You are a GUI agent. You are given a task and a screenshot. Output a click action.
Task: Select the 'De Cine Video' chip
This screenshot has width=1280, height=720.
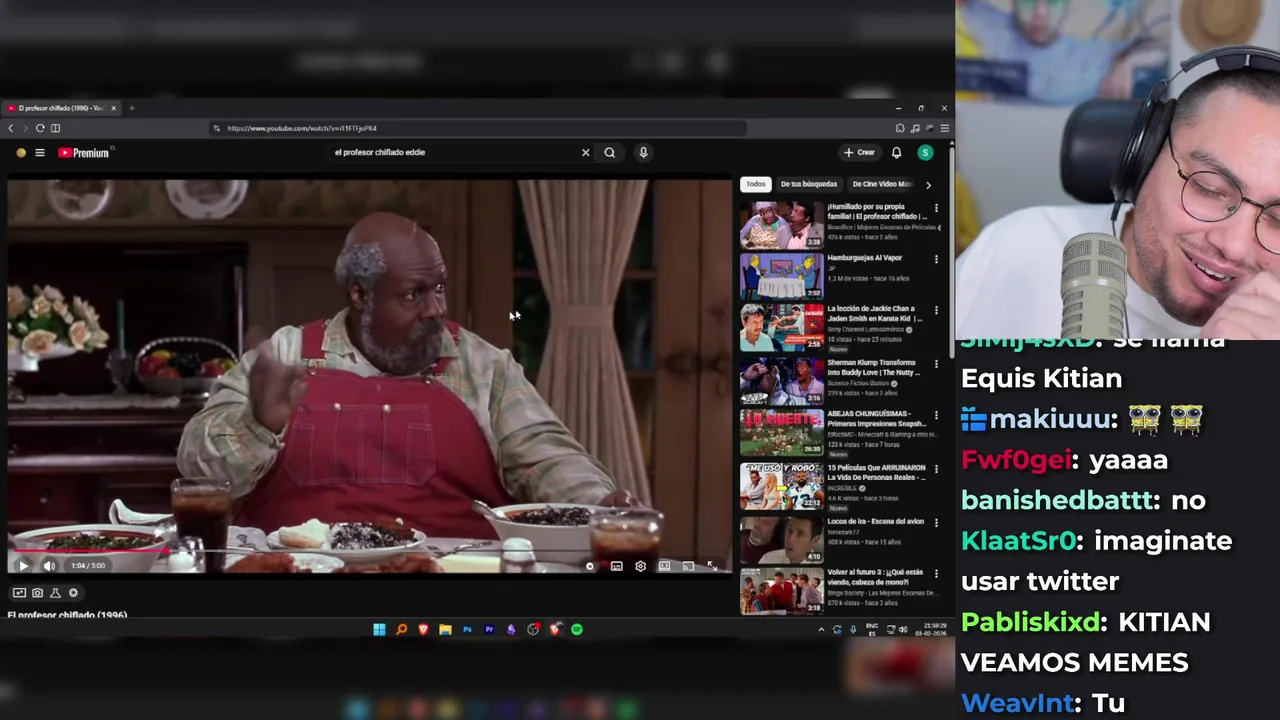(881, 184)
